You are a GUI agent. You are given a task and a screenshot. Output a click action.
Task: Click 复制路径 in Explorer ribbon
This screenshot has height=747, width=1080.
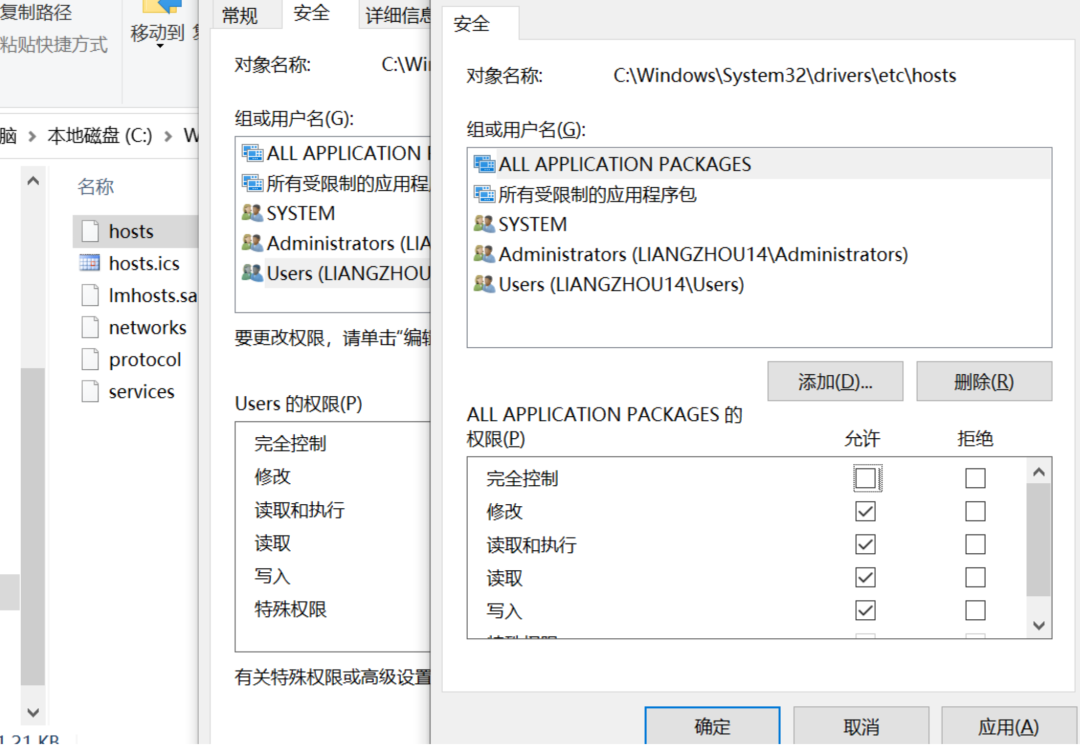coord(36,12)
